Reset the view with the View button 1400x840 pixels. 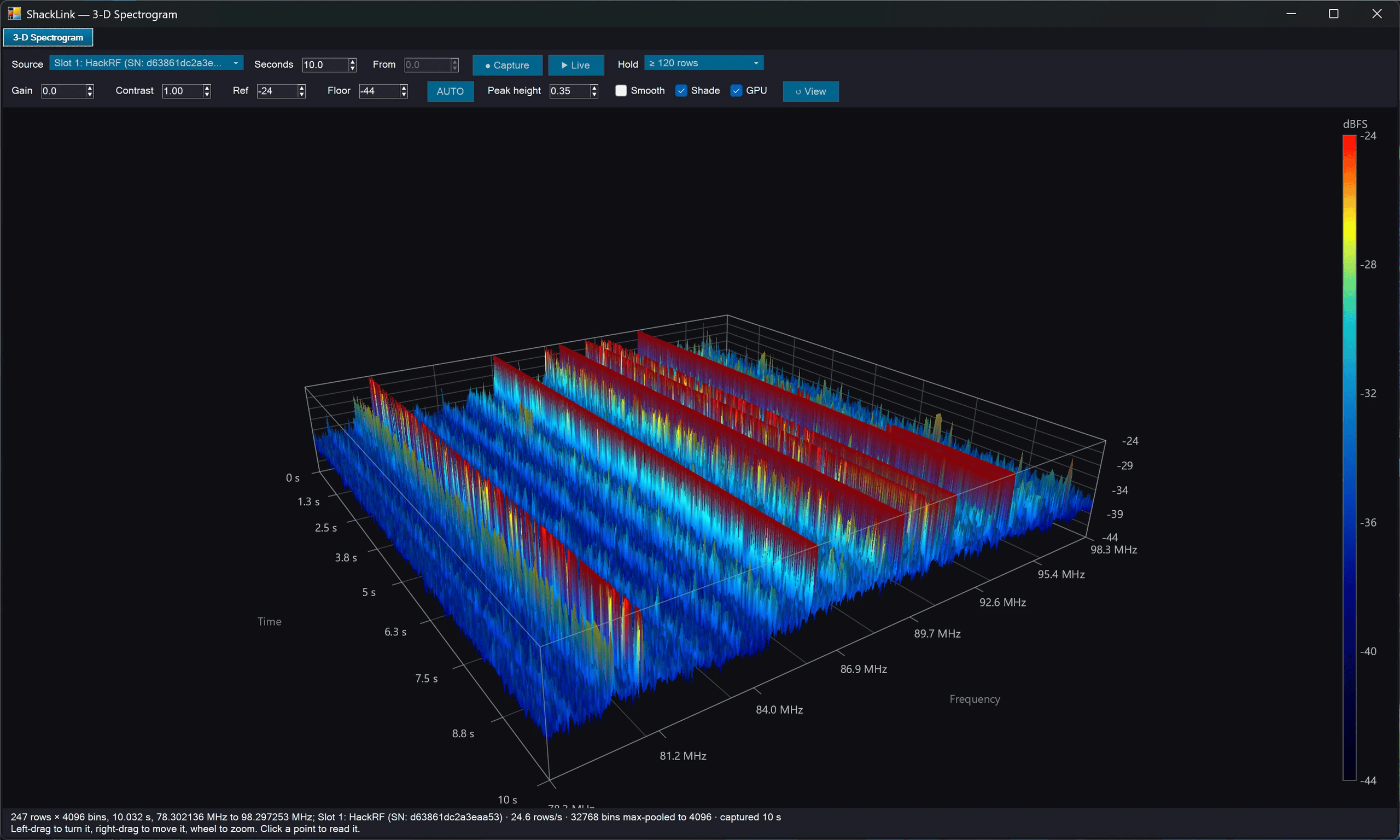tap(811, 91)
